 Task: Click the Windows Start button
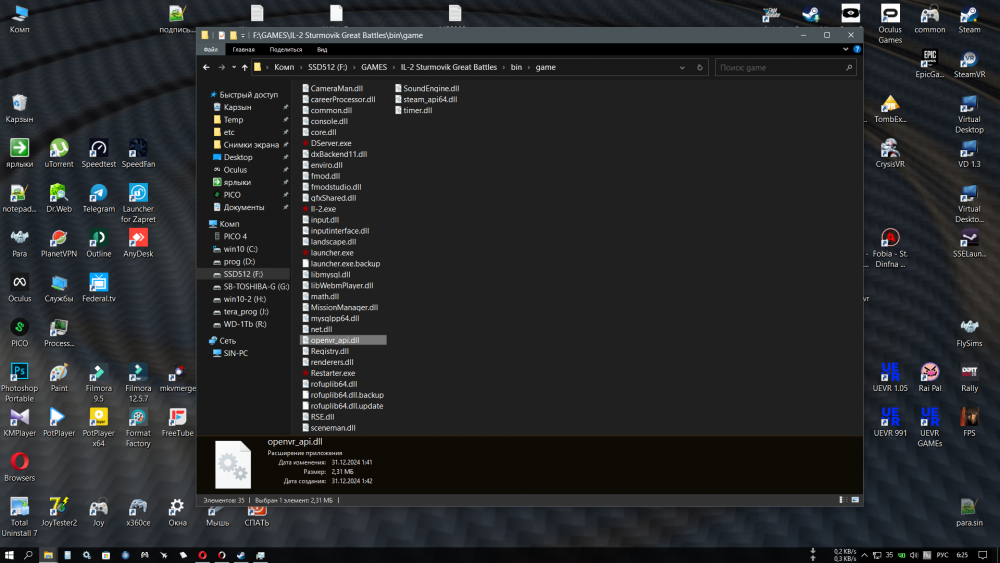tap(9, 555)
